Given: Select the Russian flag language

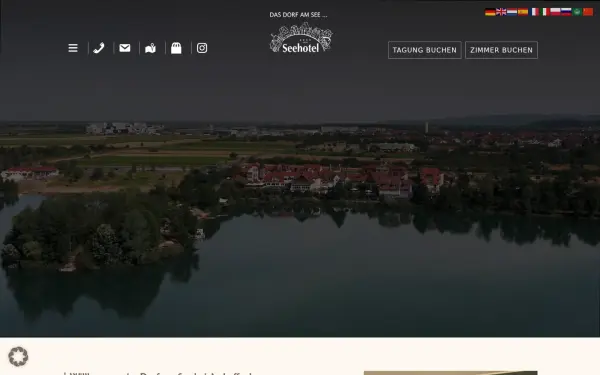Looking at the screenshot, I should click(566, 12).
